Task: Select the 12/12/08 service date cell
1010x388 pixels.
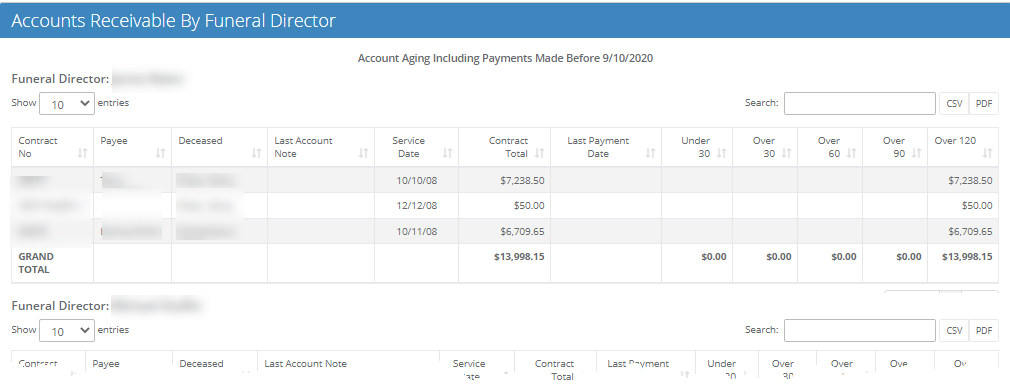Action: pyautogui.click(x=416, y=206)
